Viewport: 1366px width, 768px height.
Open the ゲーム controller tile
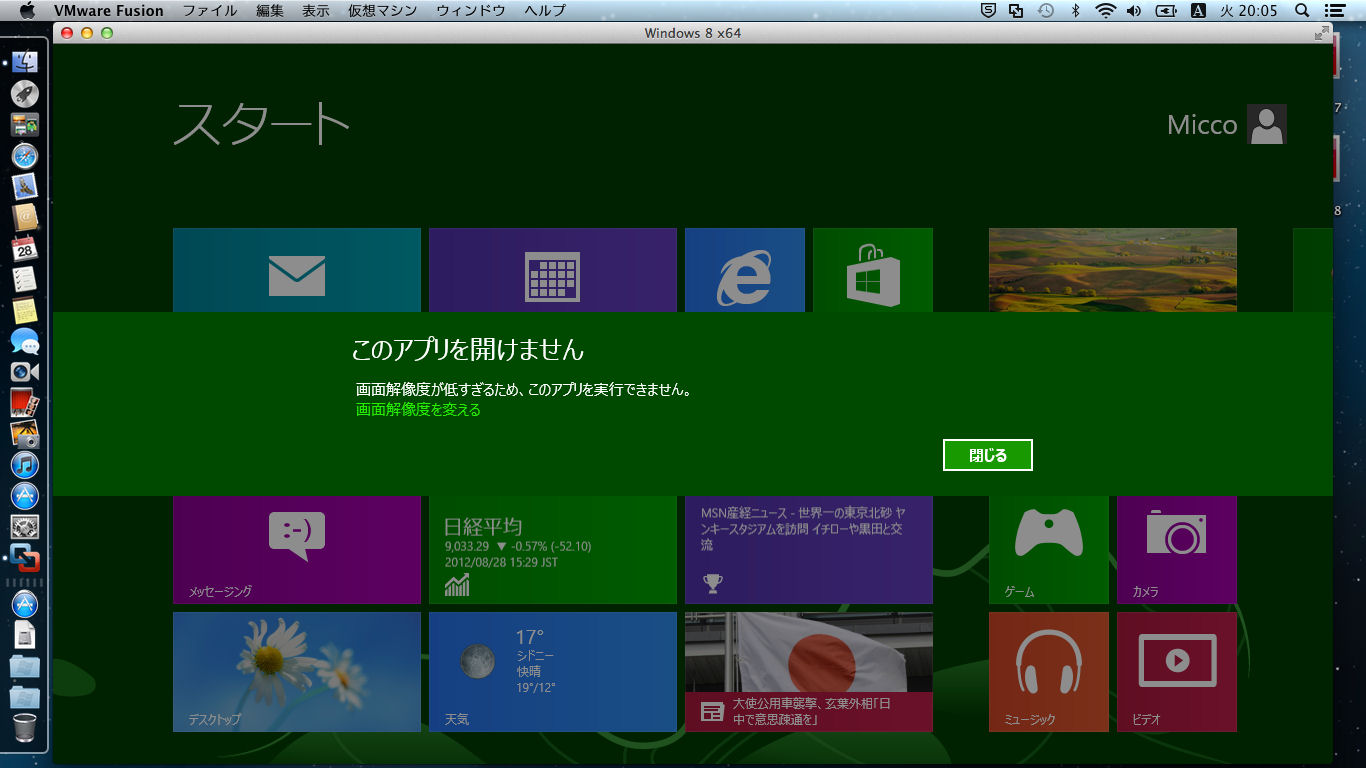coord(1049,550)
